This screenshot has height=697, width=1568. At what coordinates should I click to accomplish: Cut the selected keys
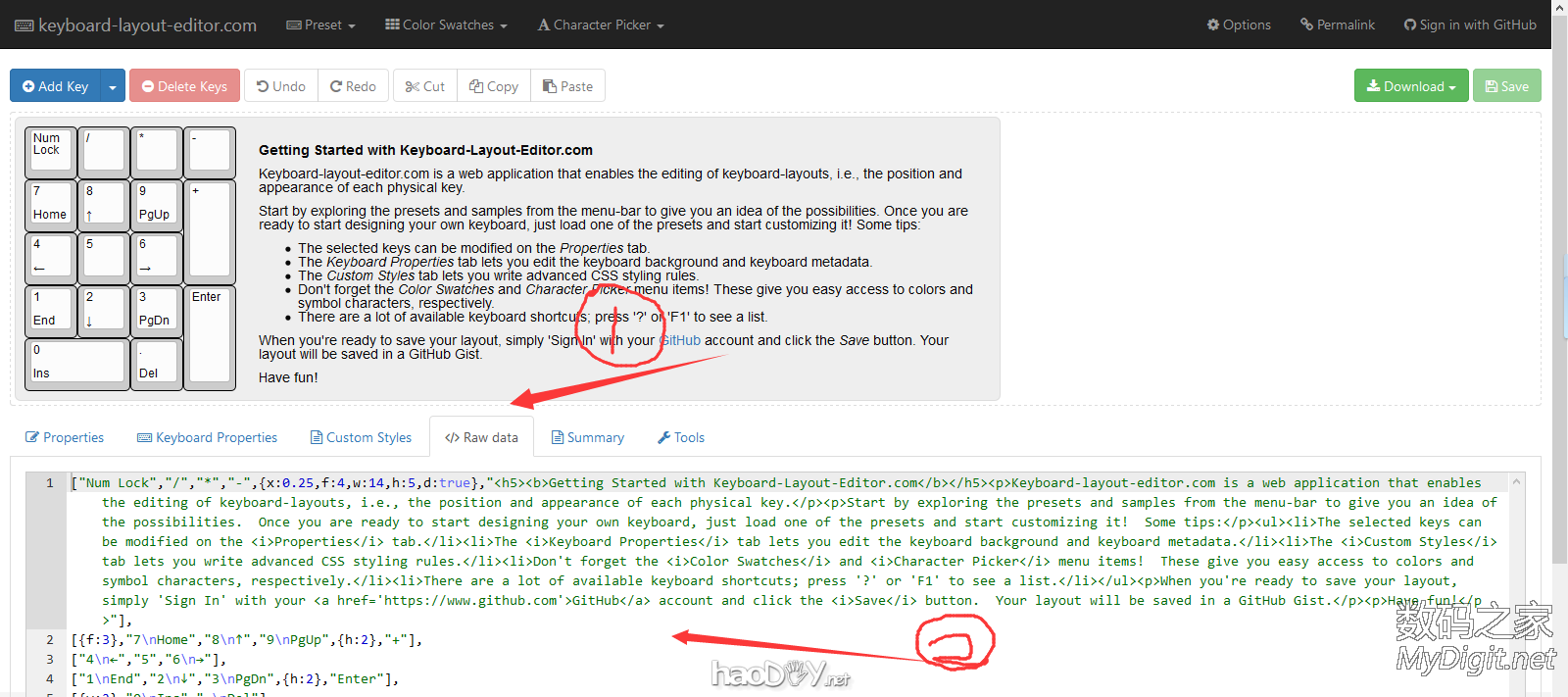(425, 86)
